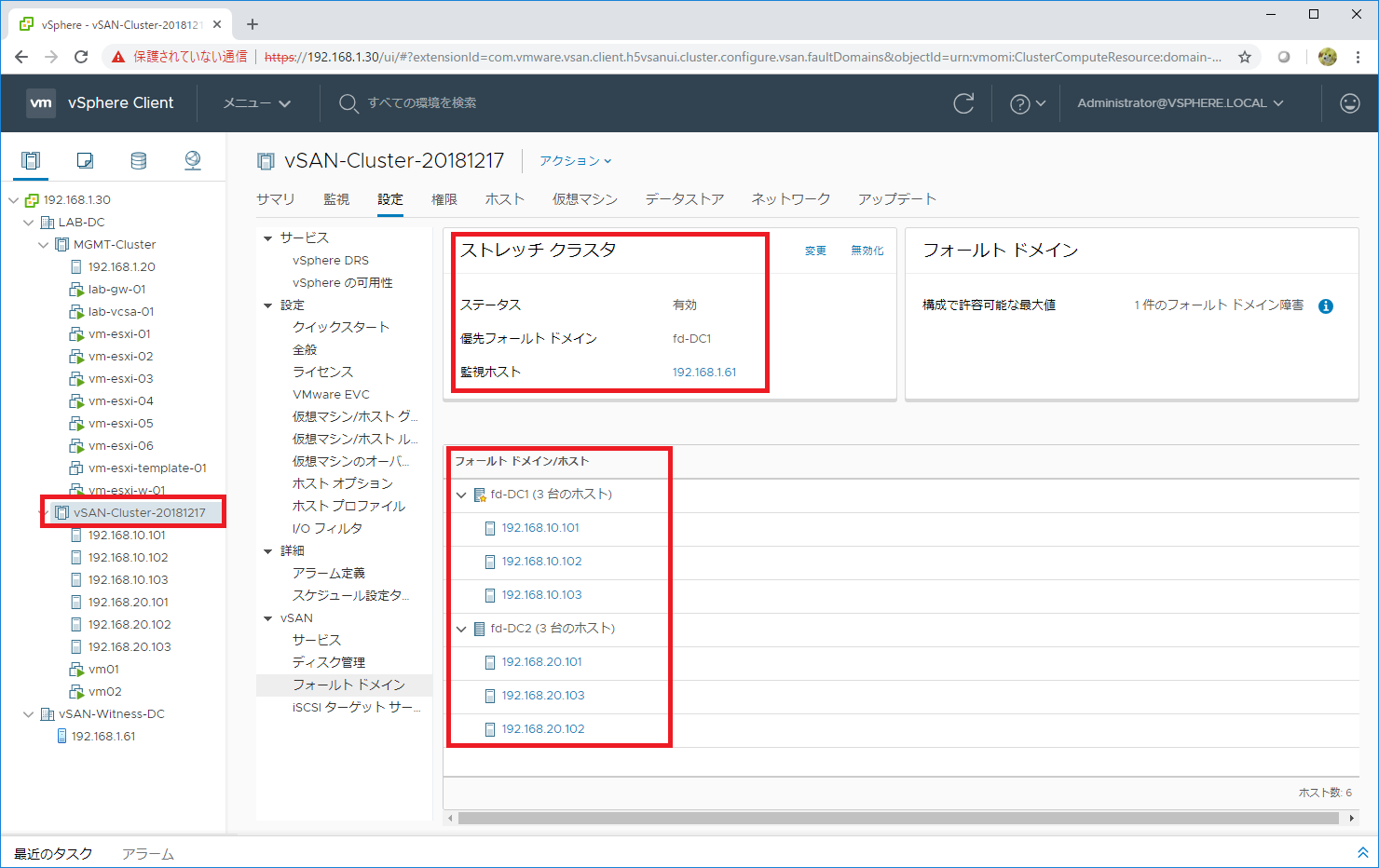
Task: Click the not-secure warning icon
Action: 117,57
